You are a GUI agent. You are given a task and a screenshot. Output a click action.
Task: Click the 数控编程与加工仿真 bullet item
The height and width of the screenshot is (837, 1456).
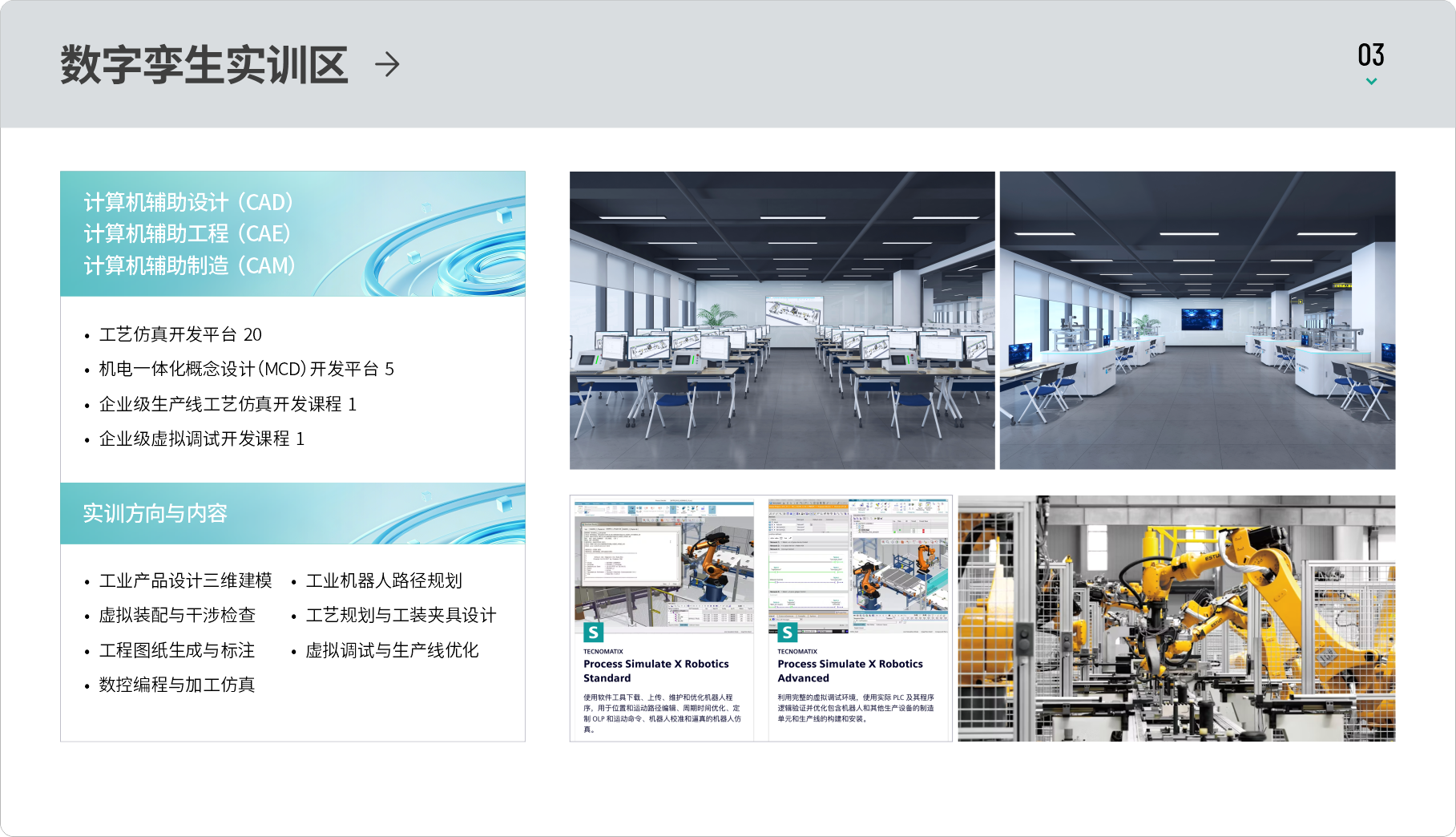[x=177, y=685]
